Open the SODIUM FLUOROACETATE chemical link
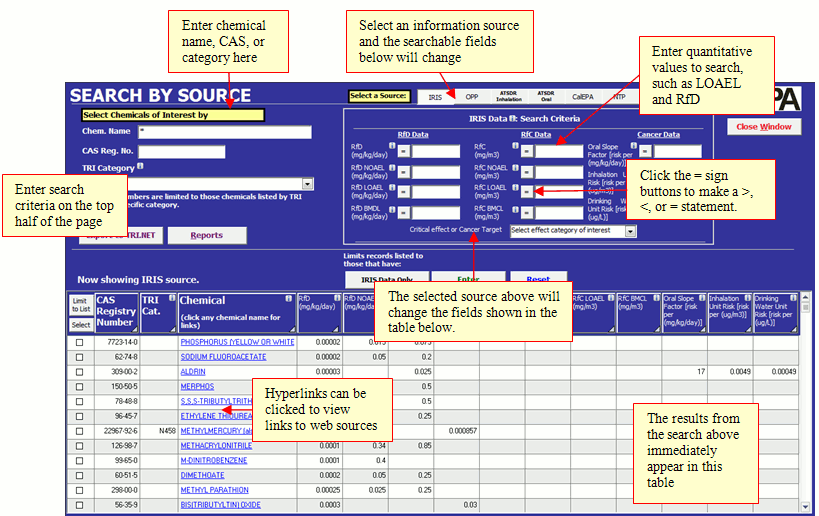The image size is (819, 516). click(223, 356)
